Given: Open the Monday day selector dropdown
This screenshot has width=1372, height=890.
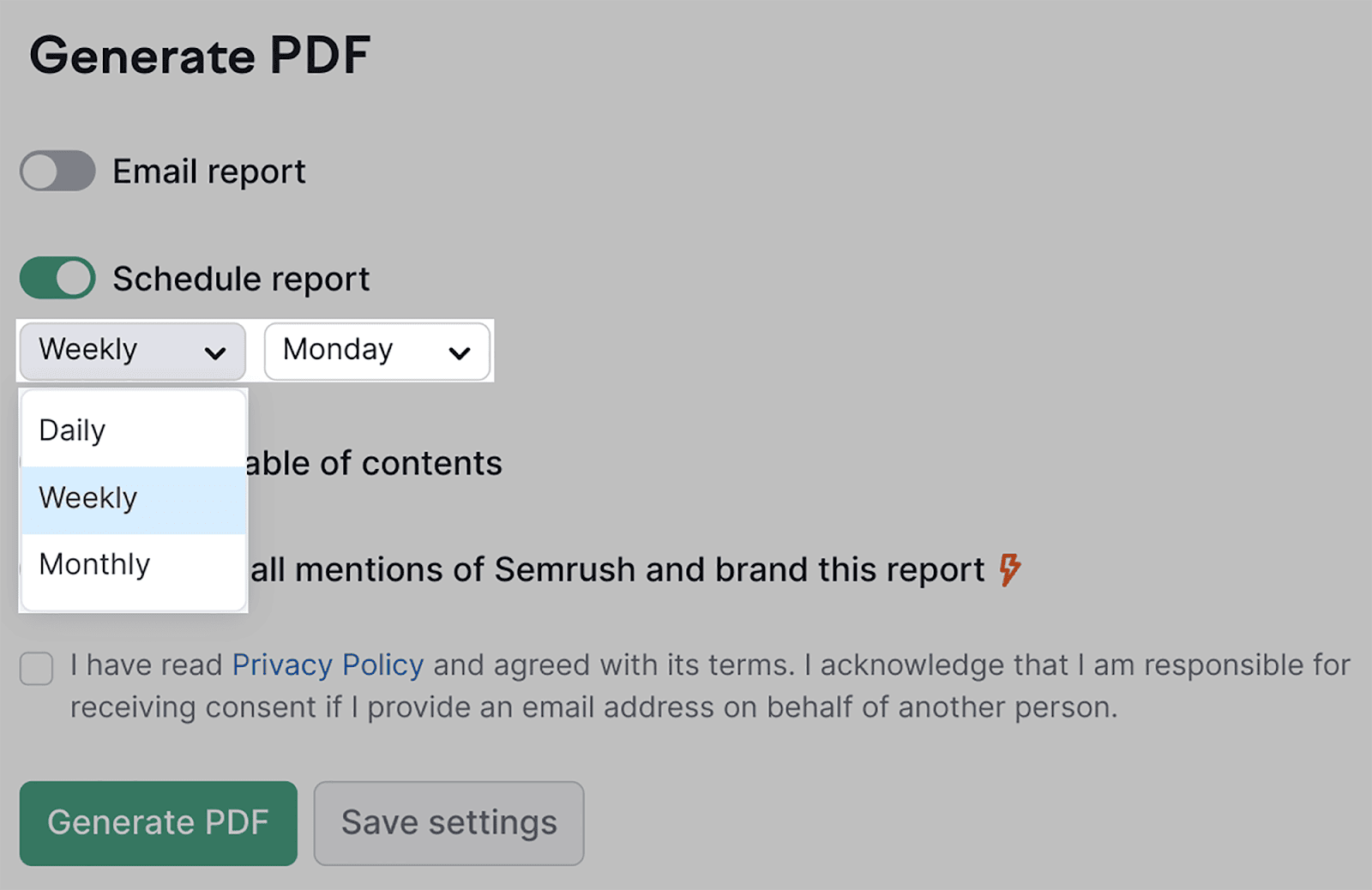Looking at the screenshot, I should 377,351.
